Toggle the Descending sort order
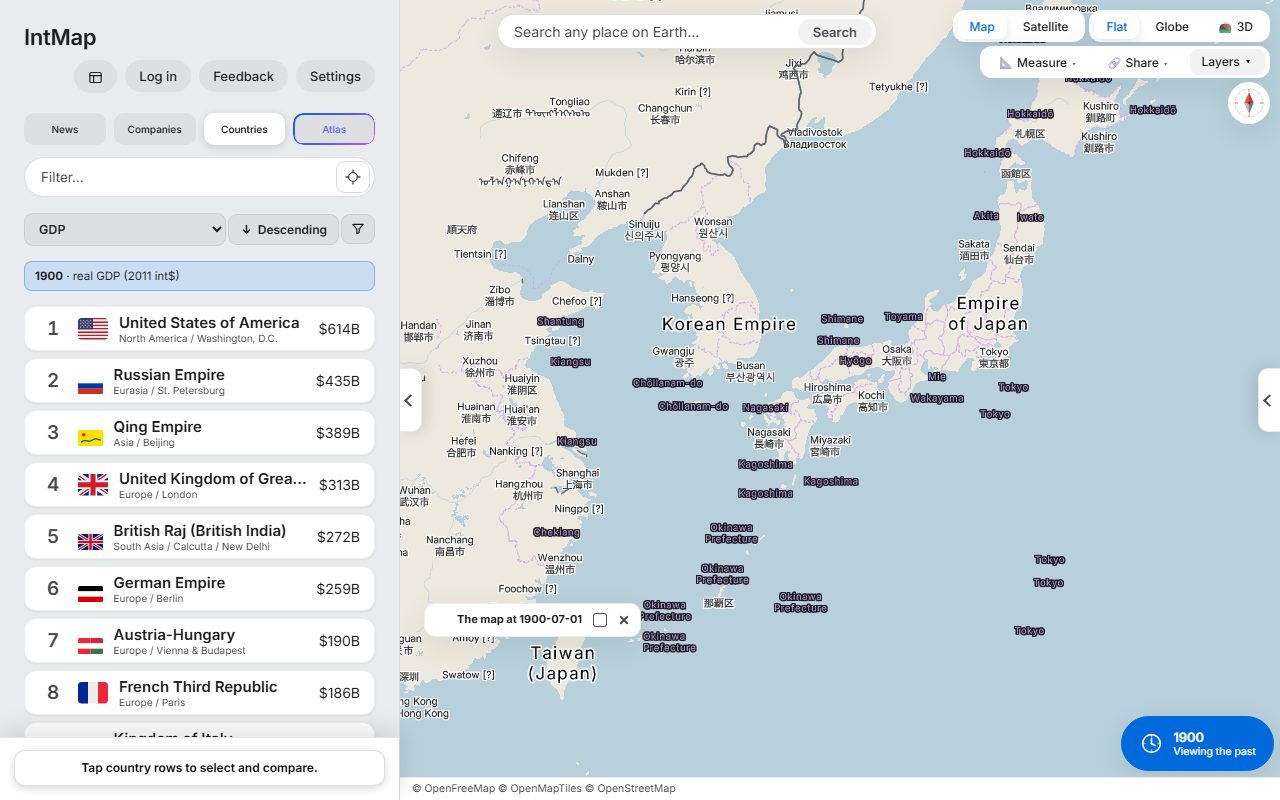Viewport: 1280px width, 800px height. click(x=284, y=229)
